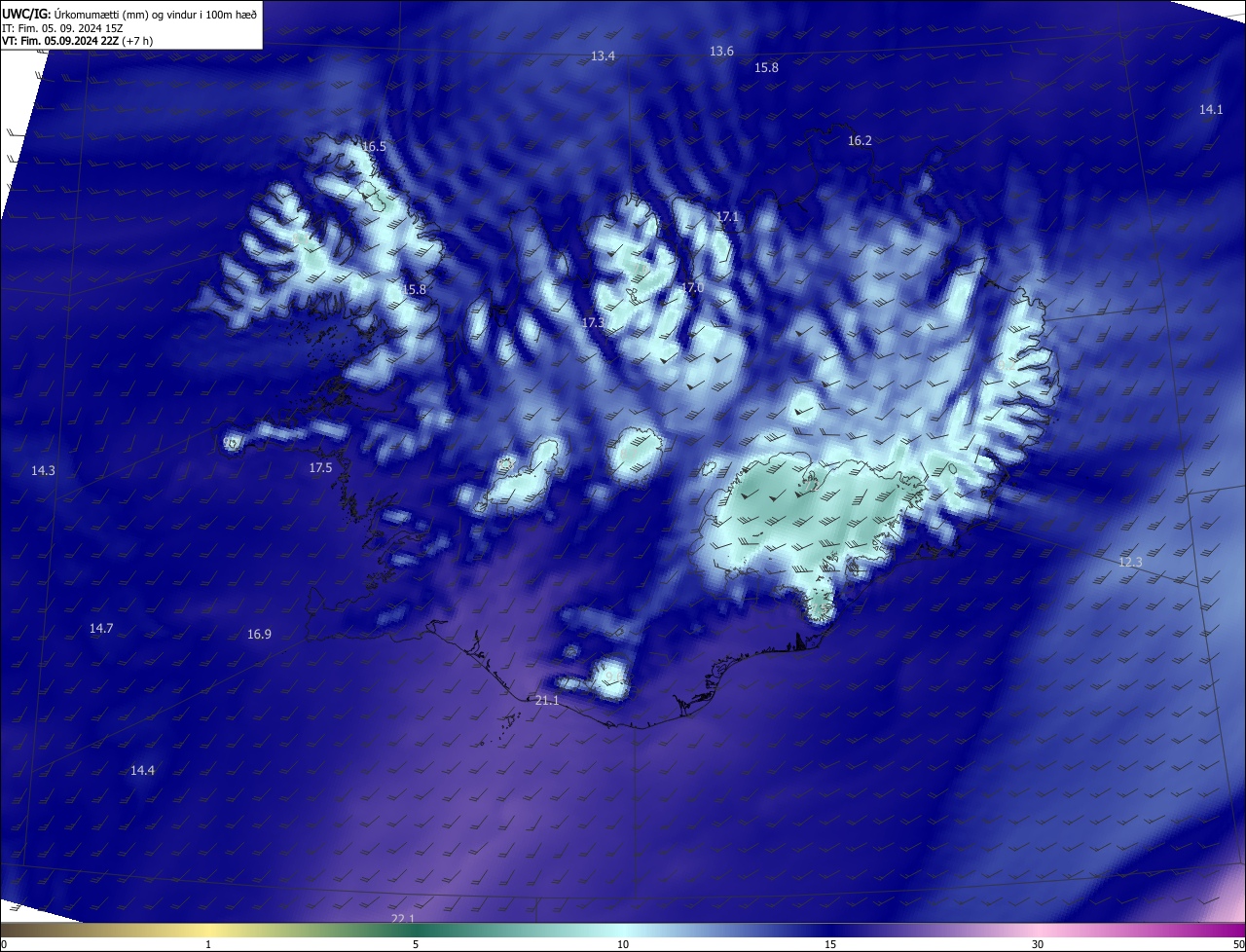Click the 13.4 wind value label
Viewport: 1246px width, 952px height.
pyautogui.click(x=603, y=56)
